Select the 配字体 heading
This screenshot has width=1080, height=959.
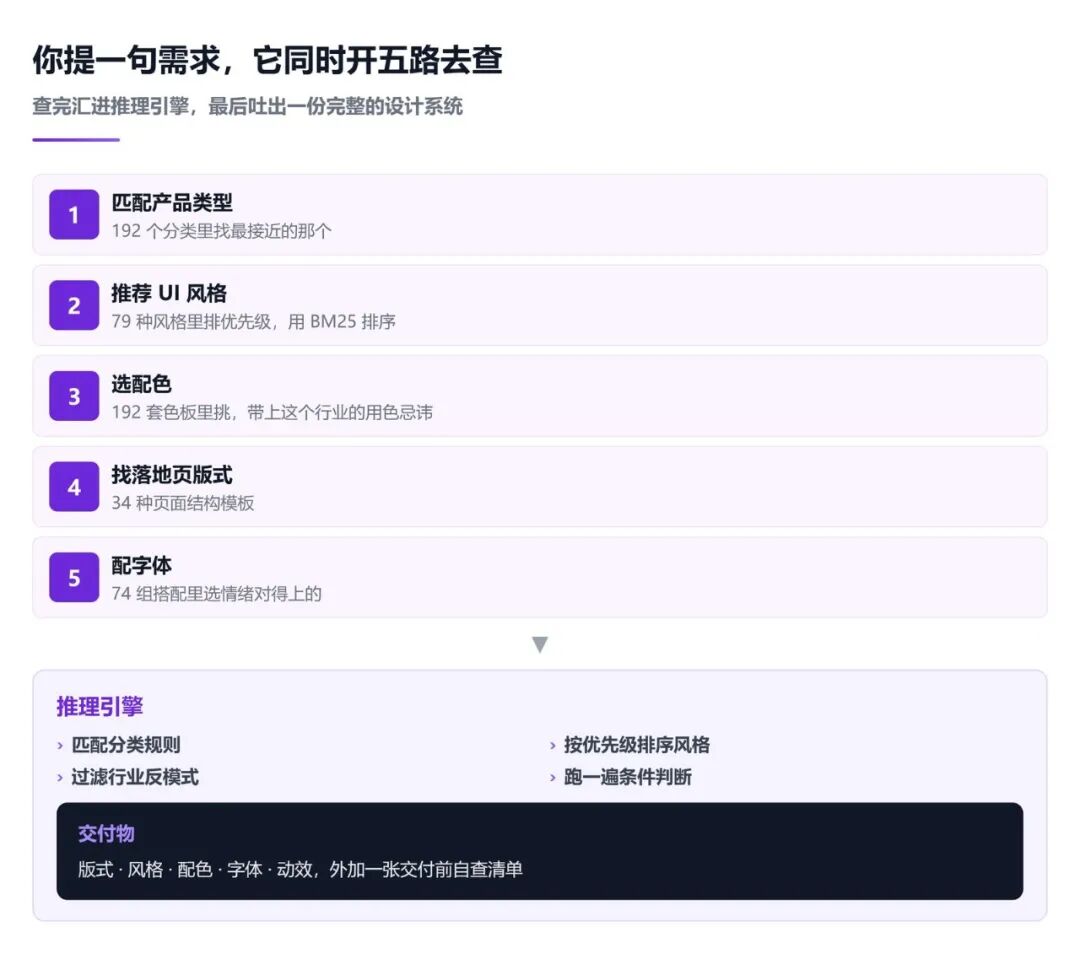[x=141, y=566]
